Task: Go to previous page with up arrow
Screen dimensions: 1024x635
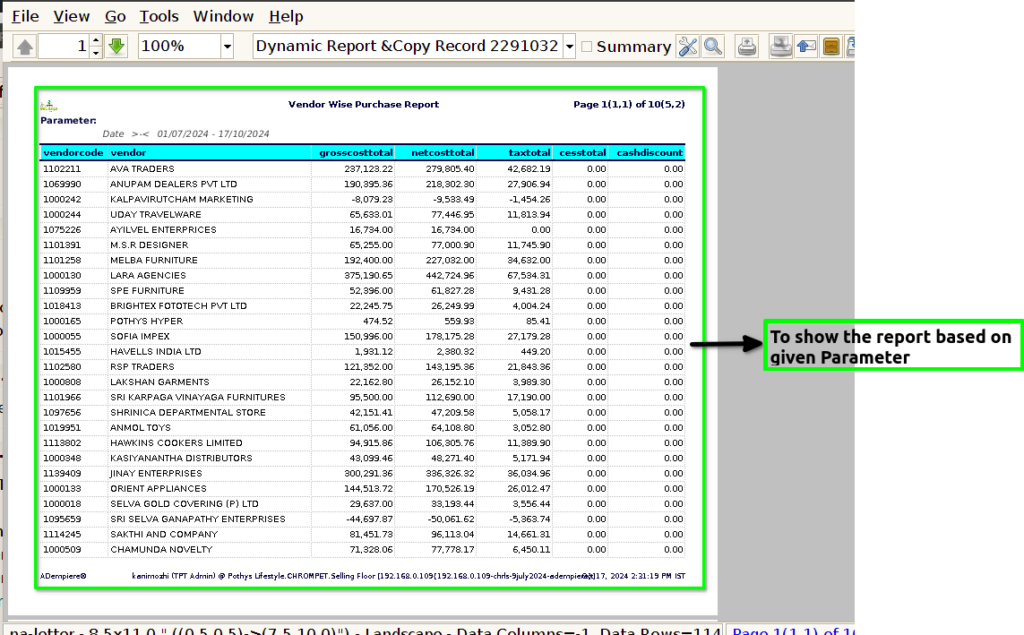Action: pyautogui.click(x=25, y=46)
